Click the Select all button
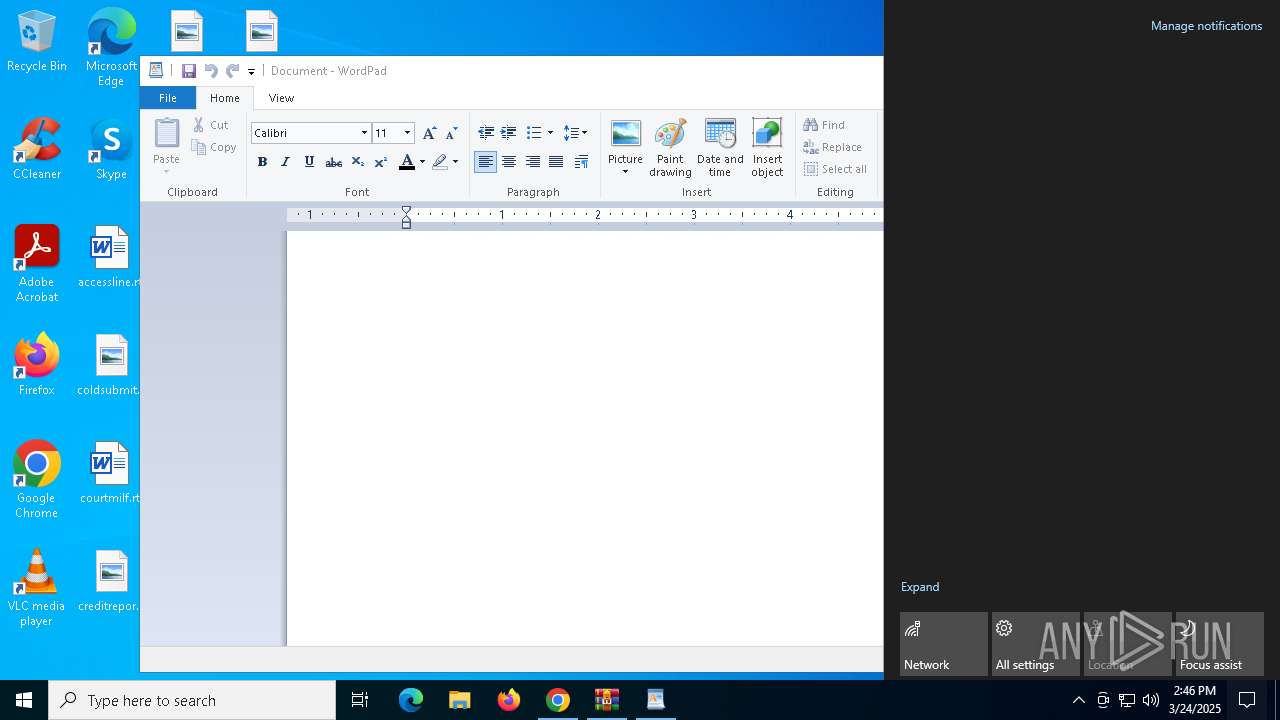Viewport: 1280px width, 720px height. [x=835, y=169]
